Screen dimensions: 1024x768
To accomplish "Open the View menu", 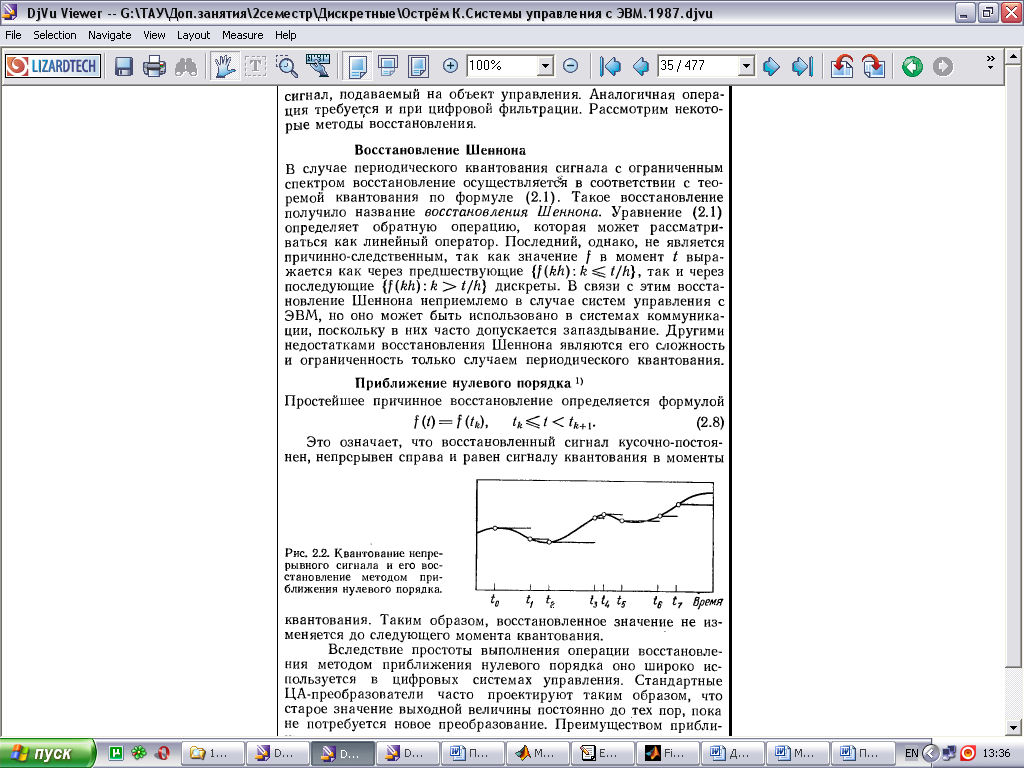I will tap(154, 35).
